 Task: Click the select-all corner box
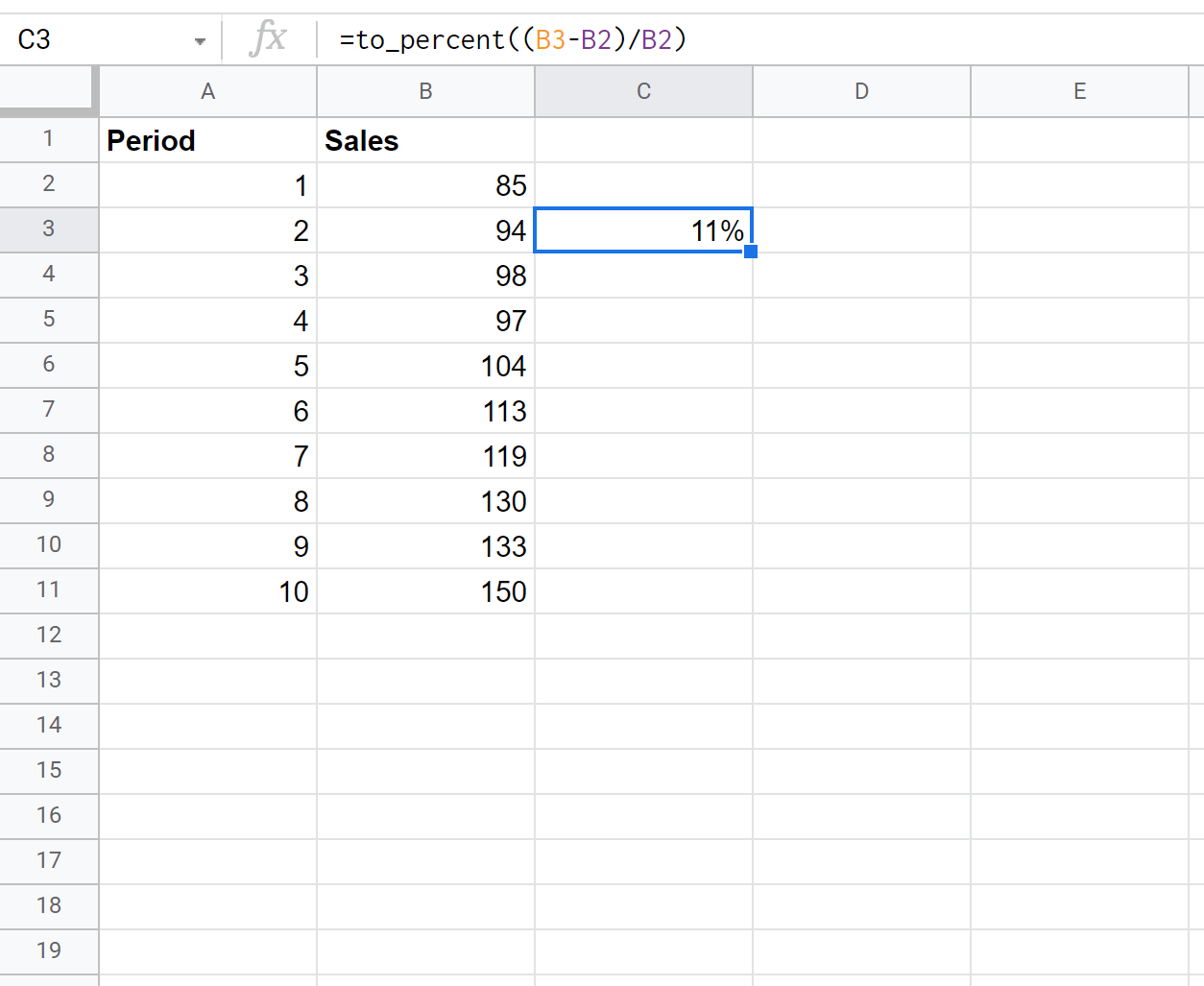tap(48, 91)
